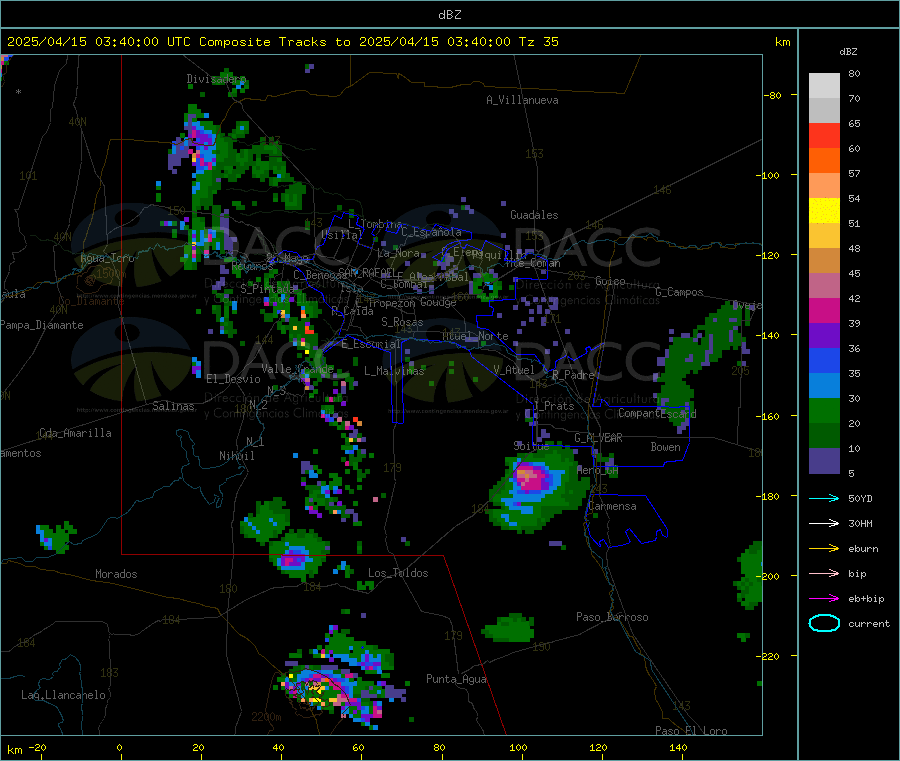Viewport: 900px width, 761px height.
Task: Click the Guadales place label
Action: (534, 215)
